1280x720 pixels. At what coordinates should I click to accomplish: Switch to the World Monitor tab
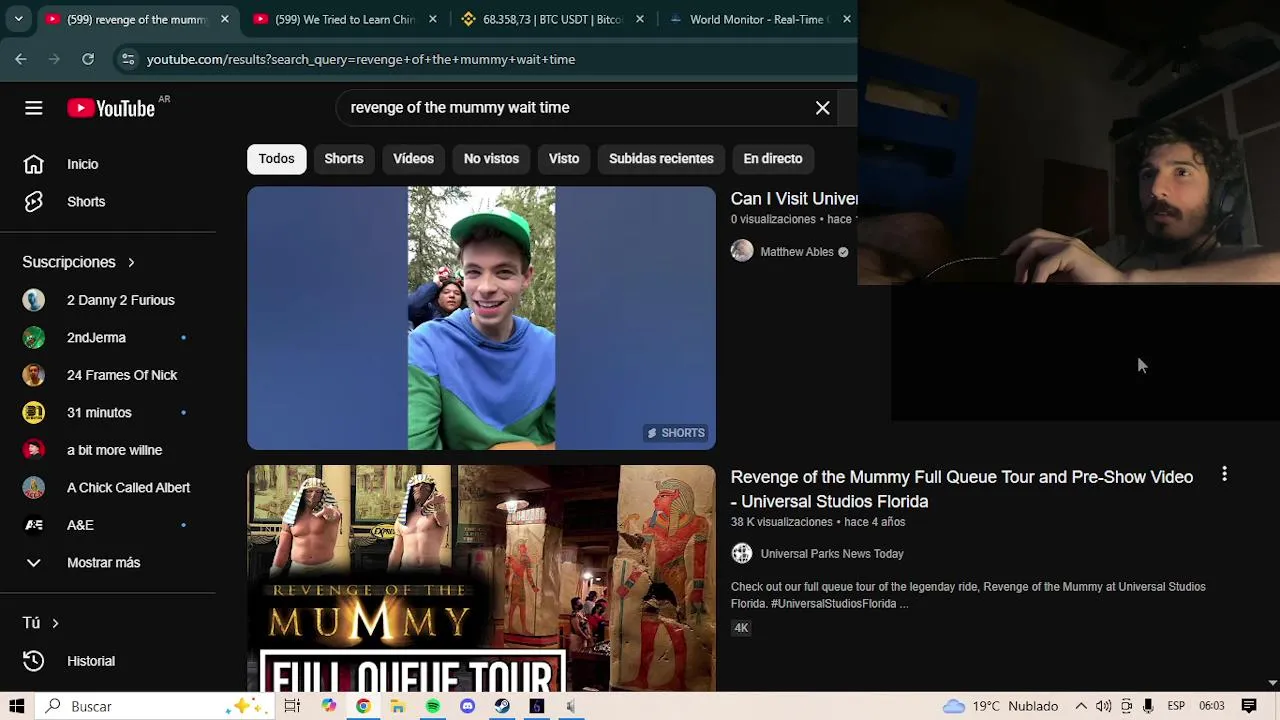(758, 19)
